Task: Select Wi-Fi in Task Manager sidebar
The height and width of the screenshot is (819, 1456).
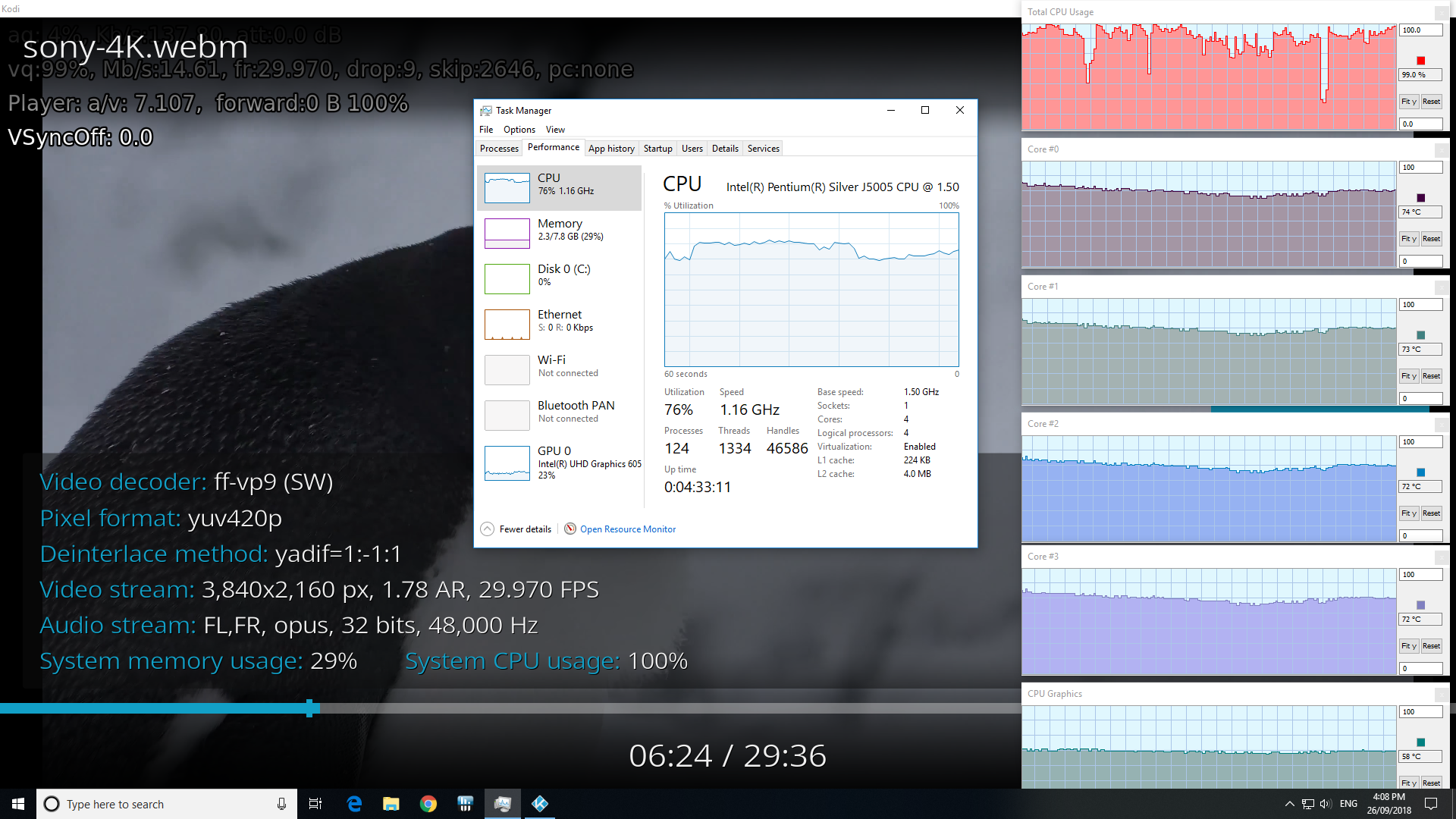Action: tap(560, 369)
